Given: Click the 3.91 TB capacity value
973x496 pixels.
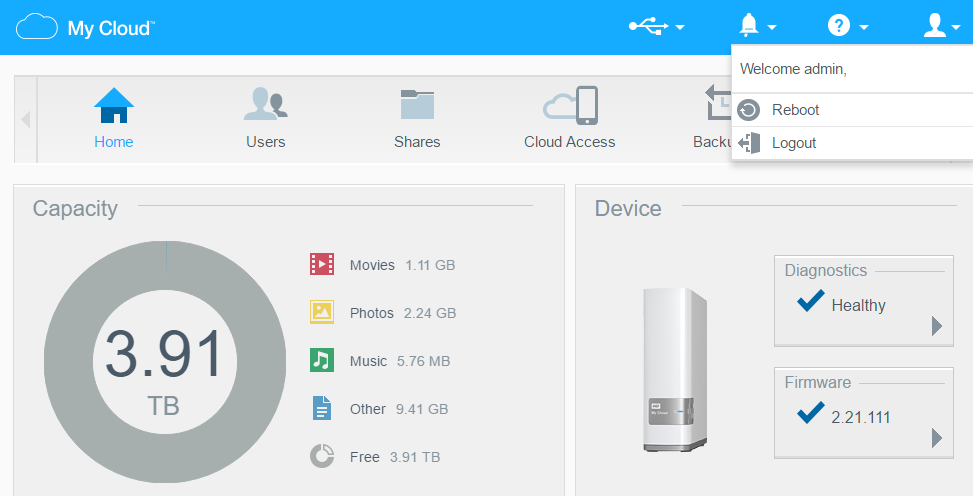Looking at the screenshot, I should 164,371.
